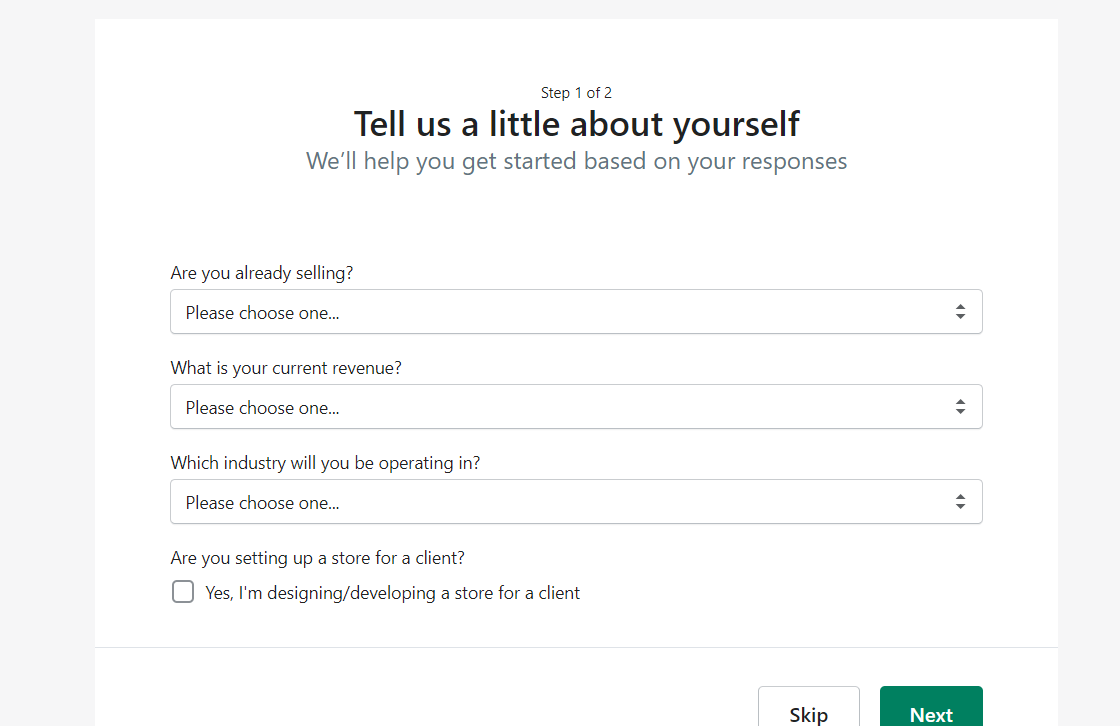
Task: Click the green Next button
Action: point(931,710)
